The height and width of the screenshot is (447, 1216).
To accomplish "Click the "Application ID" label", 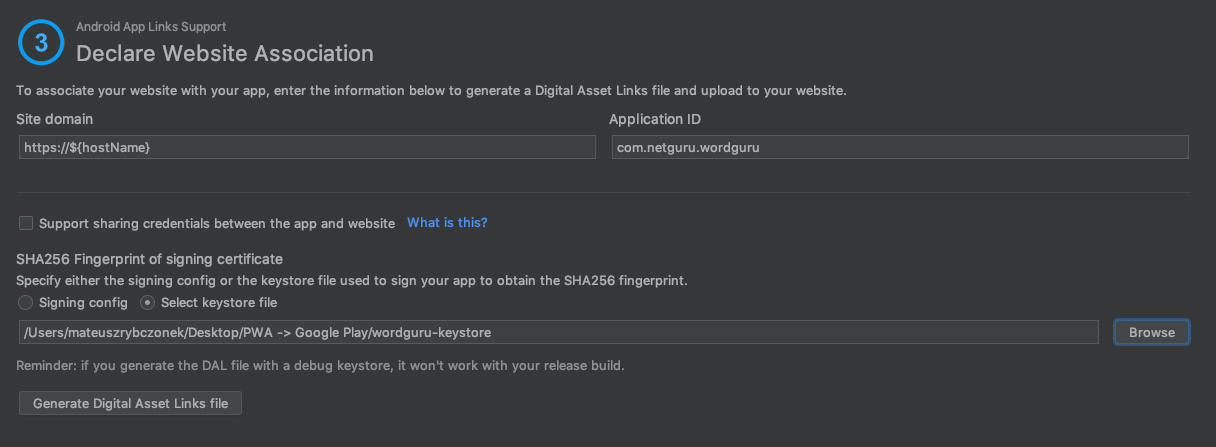I will pyautogui.click(x=655, y=119).
